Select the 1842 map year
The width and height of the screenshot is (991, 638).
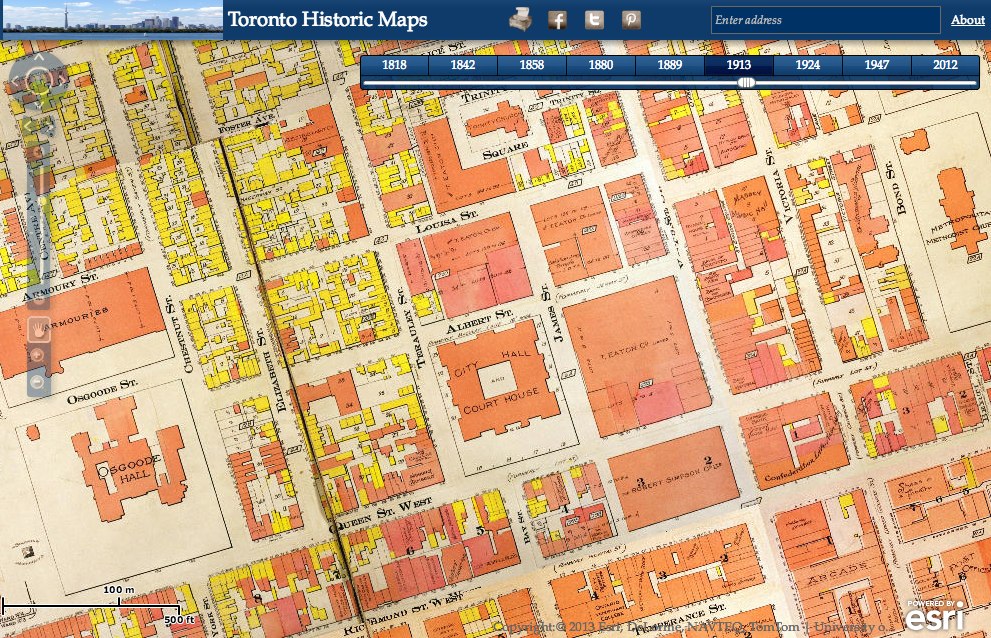pos(463,64)
